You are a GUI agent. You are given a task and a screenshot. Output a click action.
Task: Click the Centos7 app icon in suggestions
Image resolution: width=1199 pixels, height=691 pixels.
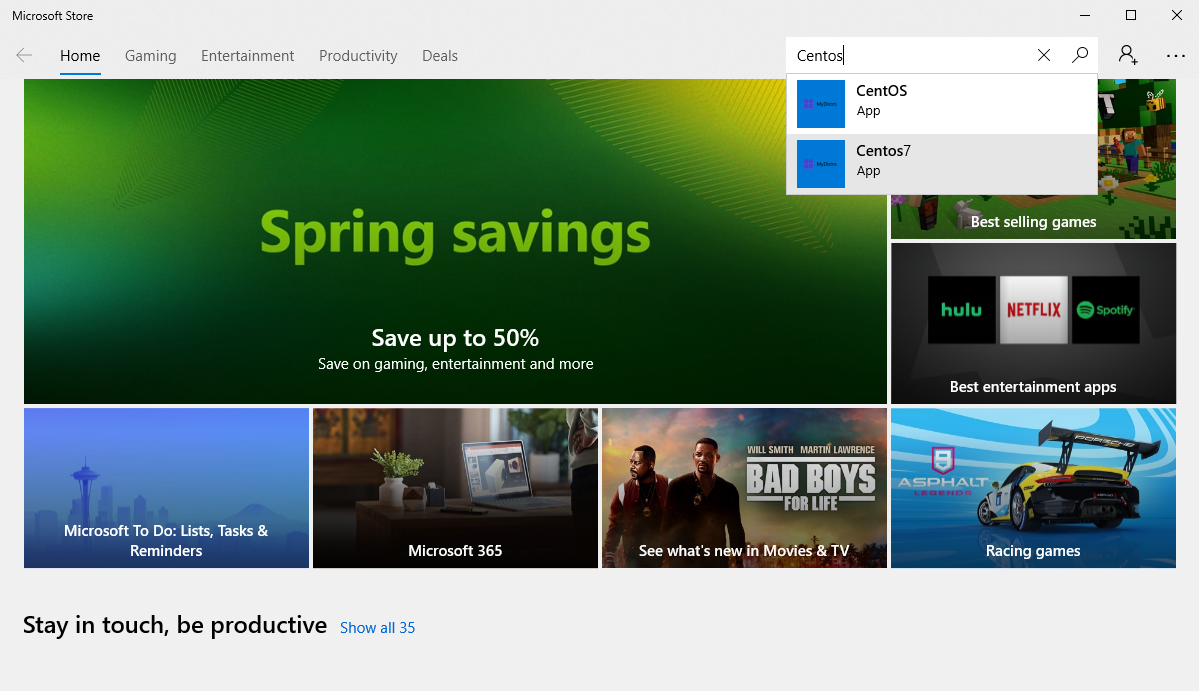[821, 164]
